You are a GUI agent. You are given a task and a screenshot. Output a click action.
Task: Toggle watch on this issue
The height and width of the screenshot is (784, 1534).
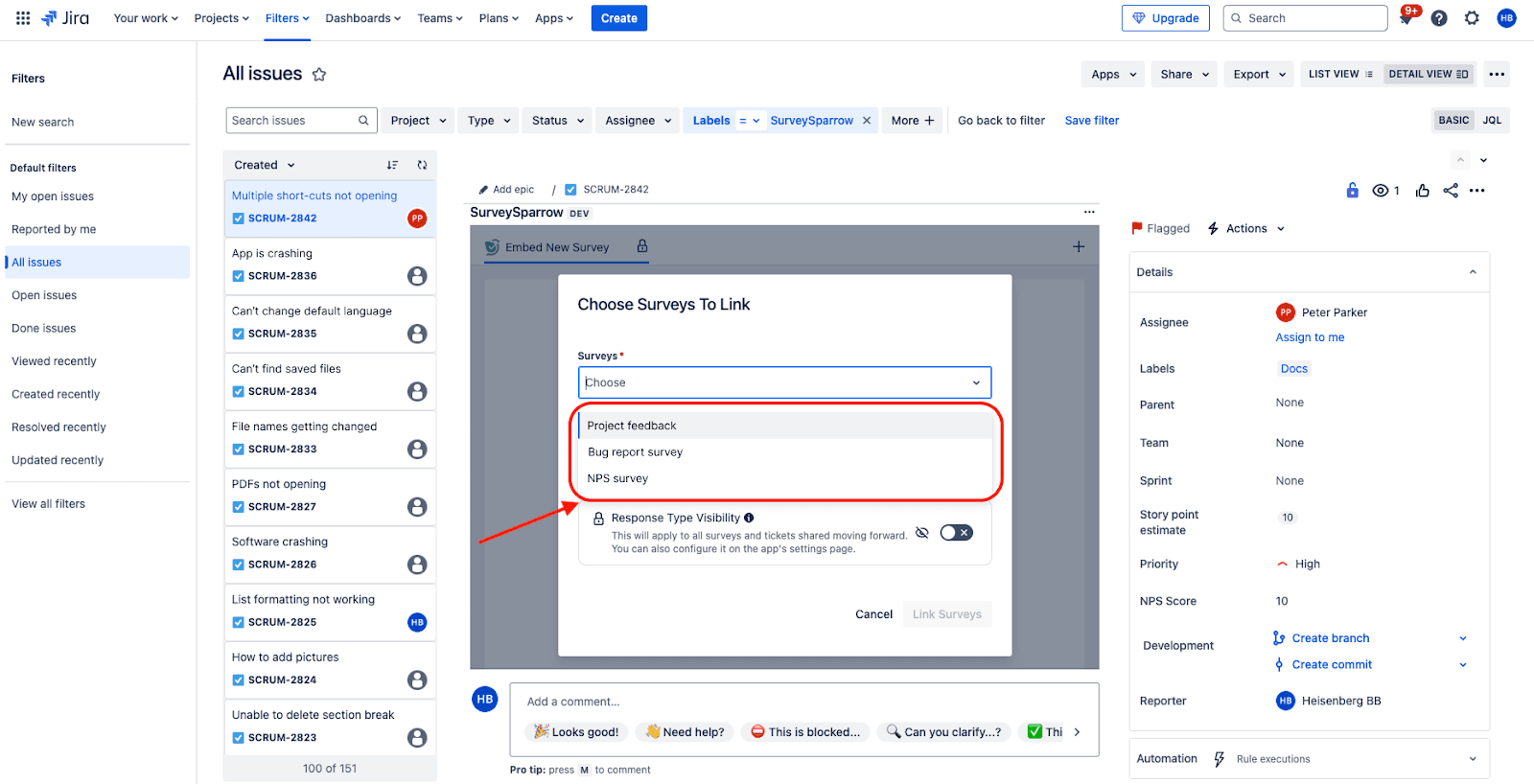[1381, 191]
